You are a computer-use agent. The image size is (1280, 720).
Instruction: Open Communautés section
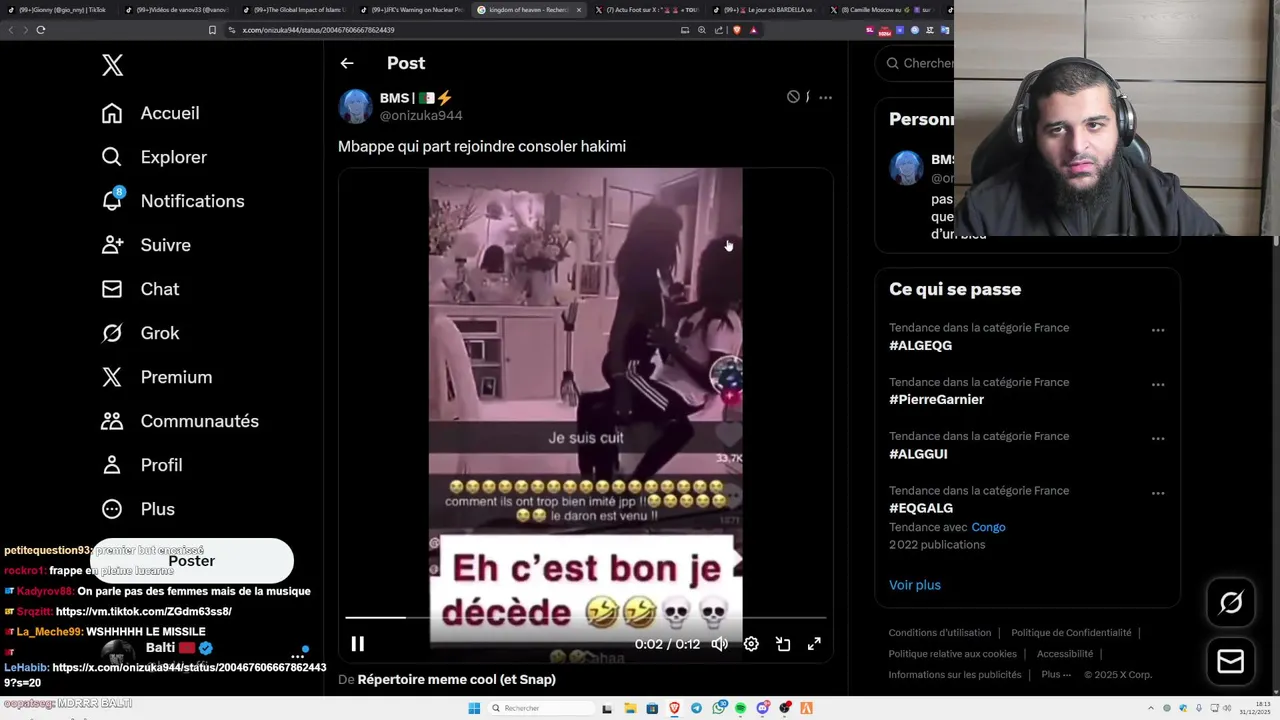coord(180,421)
